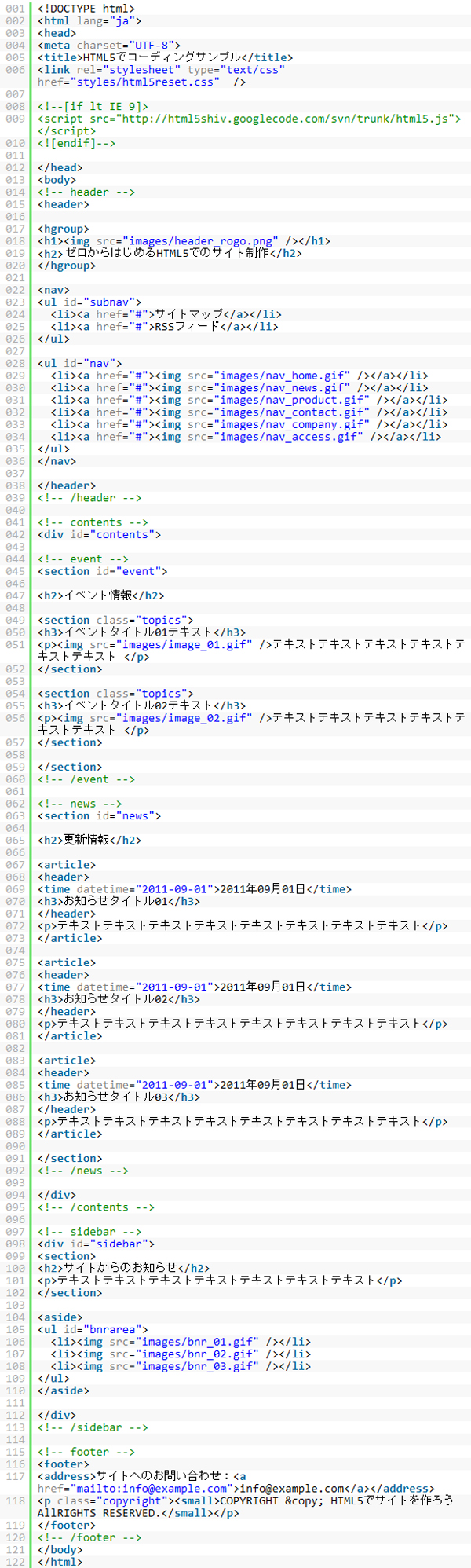Click line number 122 in the gutter

tap(15, 1562)
